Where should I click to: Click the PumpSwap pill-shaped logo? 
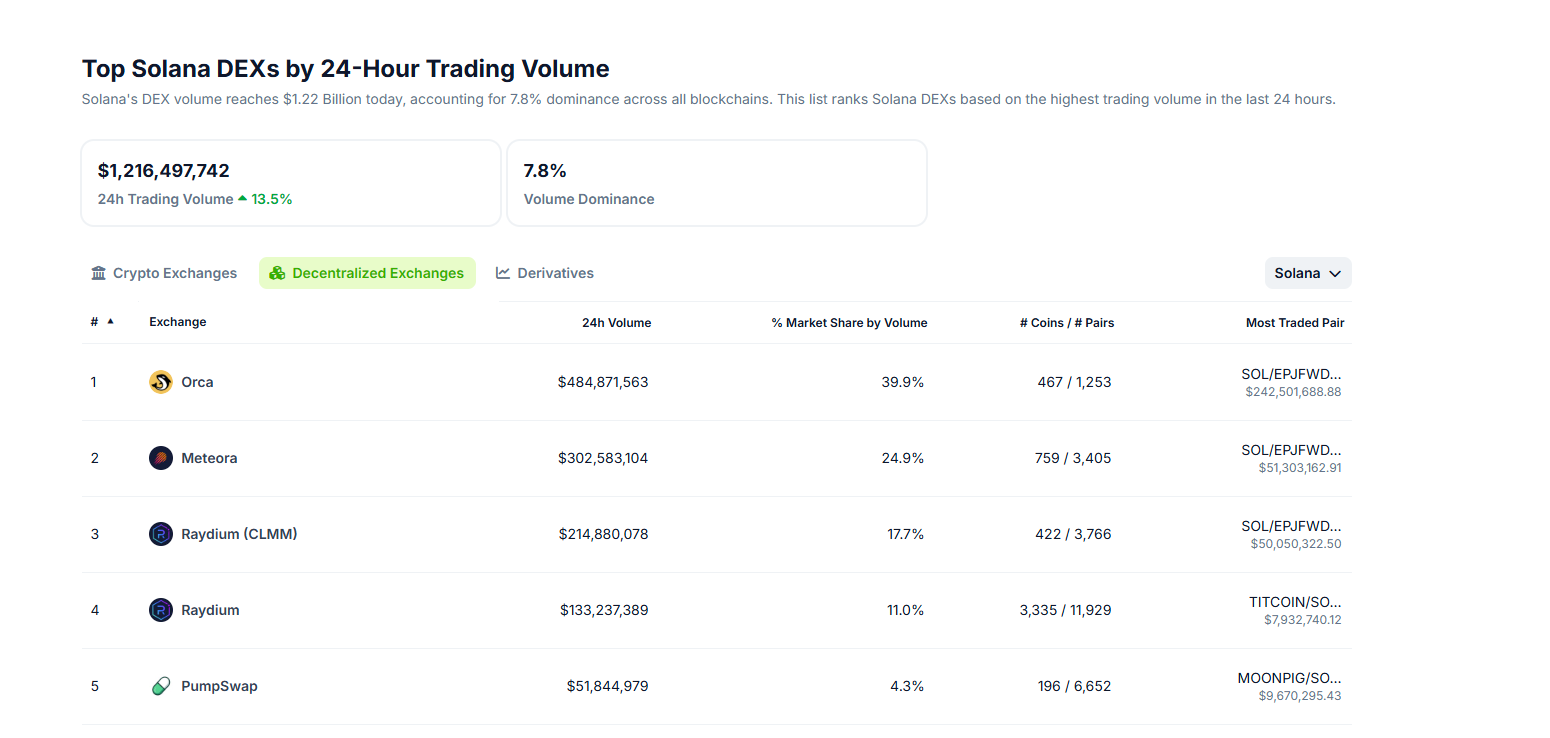(x=160, y=685)
